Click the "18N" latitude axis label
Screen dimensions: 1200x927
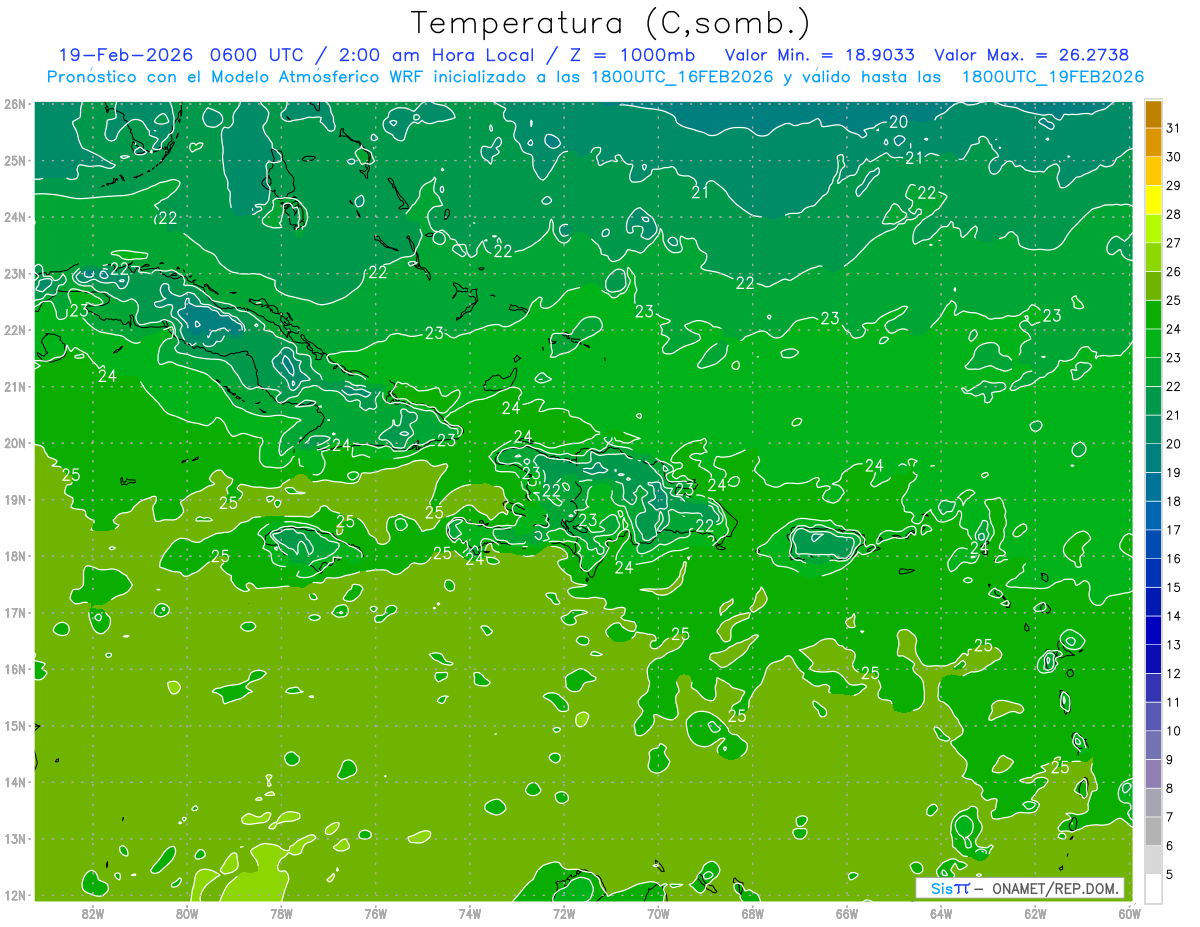coord(15,556)
